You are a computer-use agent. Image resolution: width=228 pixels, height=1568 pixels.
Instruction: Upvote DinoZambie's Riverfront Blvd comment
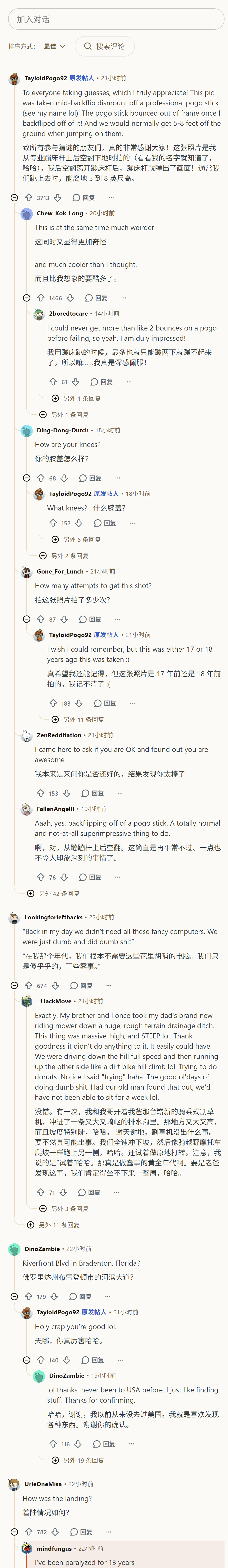pyautogui.click(x=29, y=1297)
